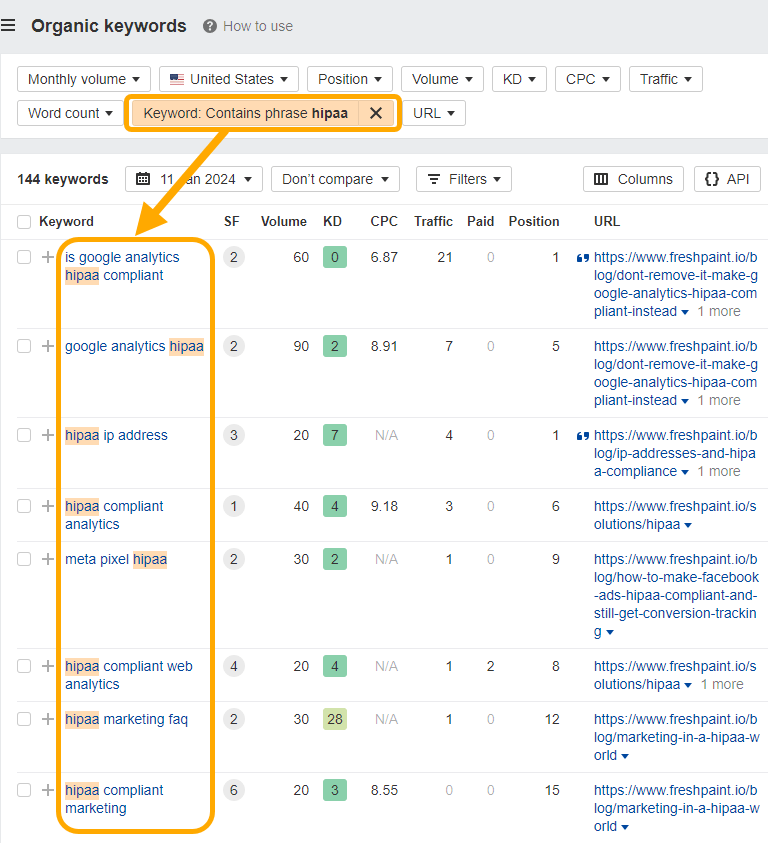Open the Monthly volume dropdown
Image resolution: width=768 pixels, height=843 pixels.
coord(83,78)
